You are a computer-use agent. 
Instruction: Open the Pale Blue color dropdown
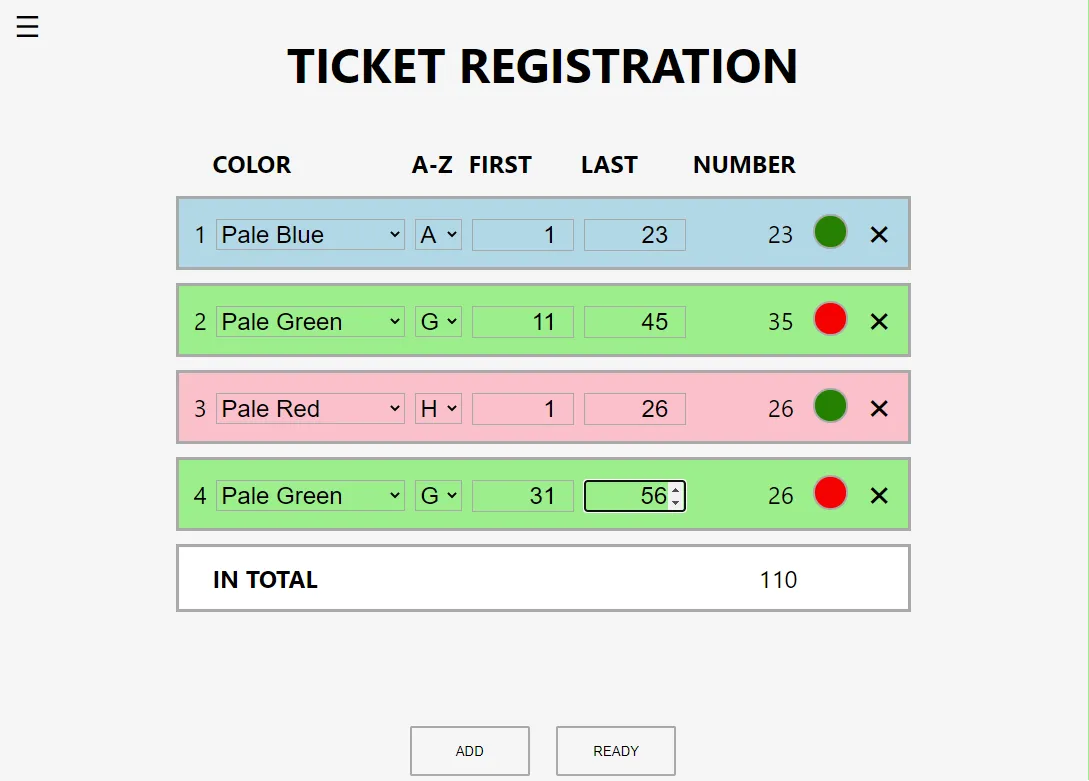click(x=310, y=235)
